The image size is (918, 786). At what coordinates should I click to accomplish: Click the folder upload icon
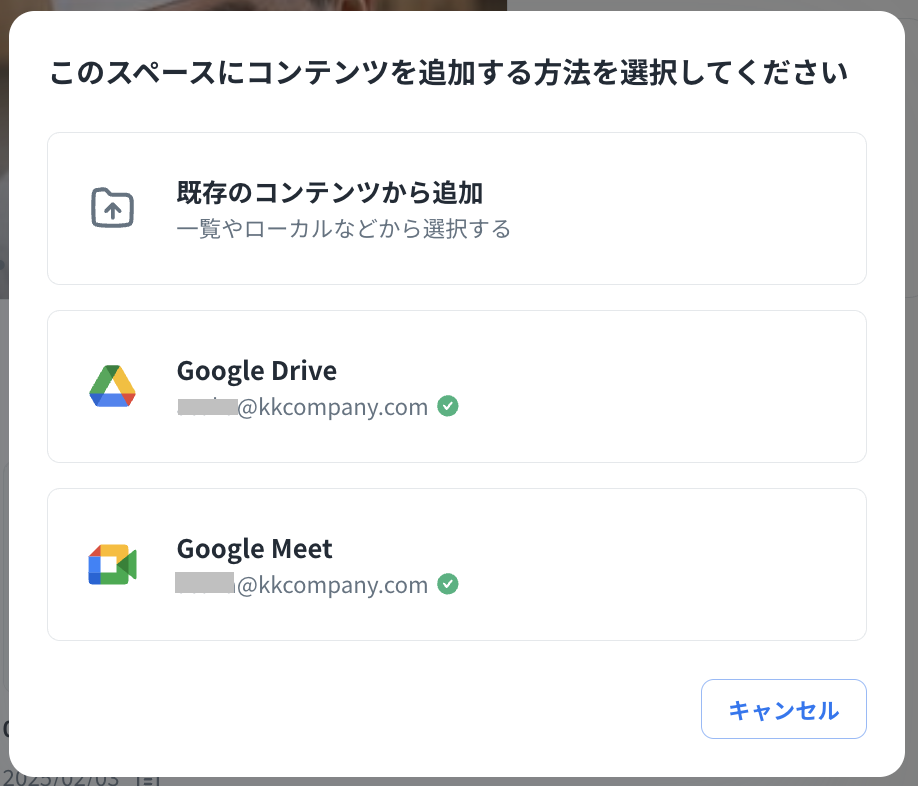coord(112,208)
